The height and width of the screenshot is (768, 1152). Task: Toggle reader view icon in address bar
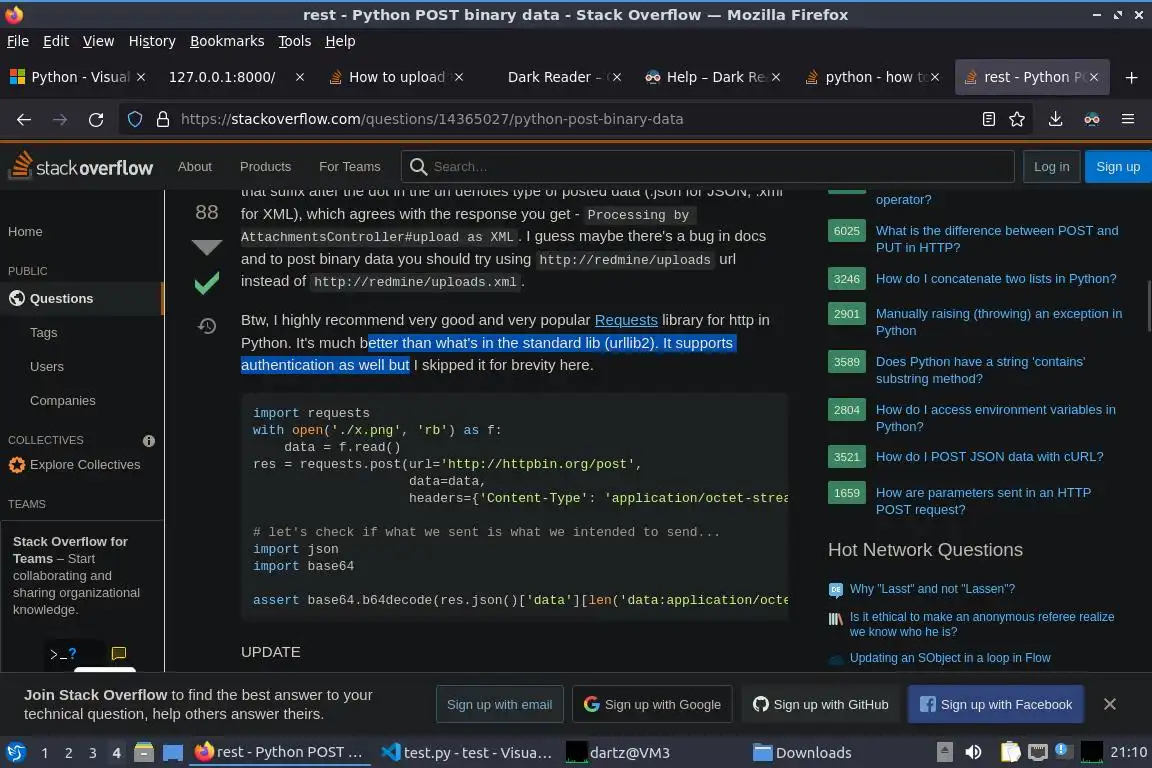pos(989,119)
